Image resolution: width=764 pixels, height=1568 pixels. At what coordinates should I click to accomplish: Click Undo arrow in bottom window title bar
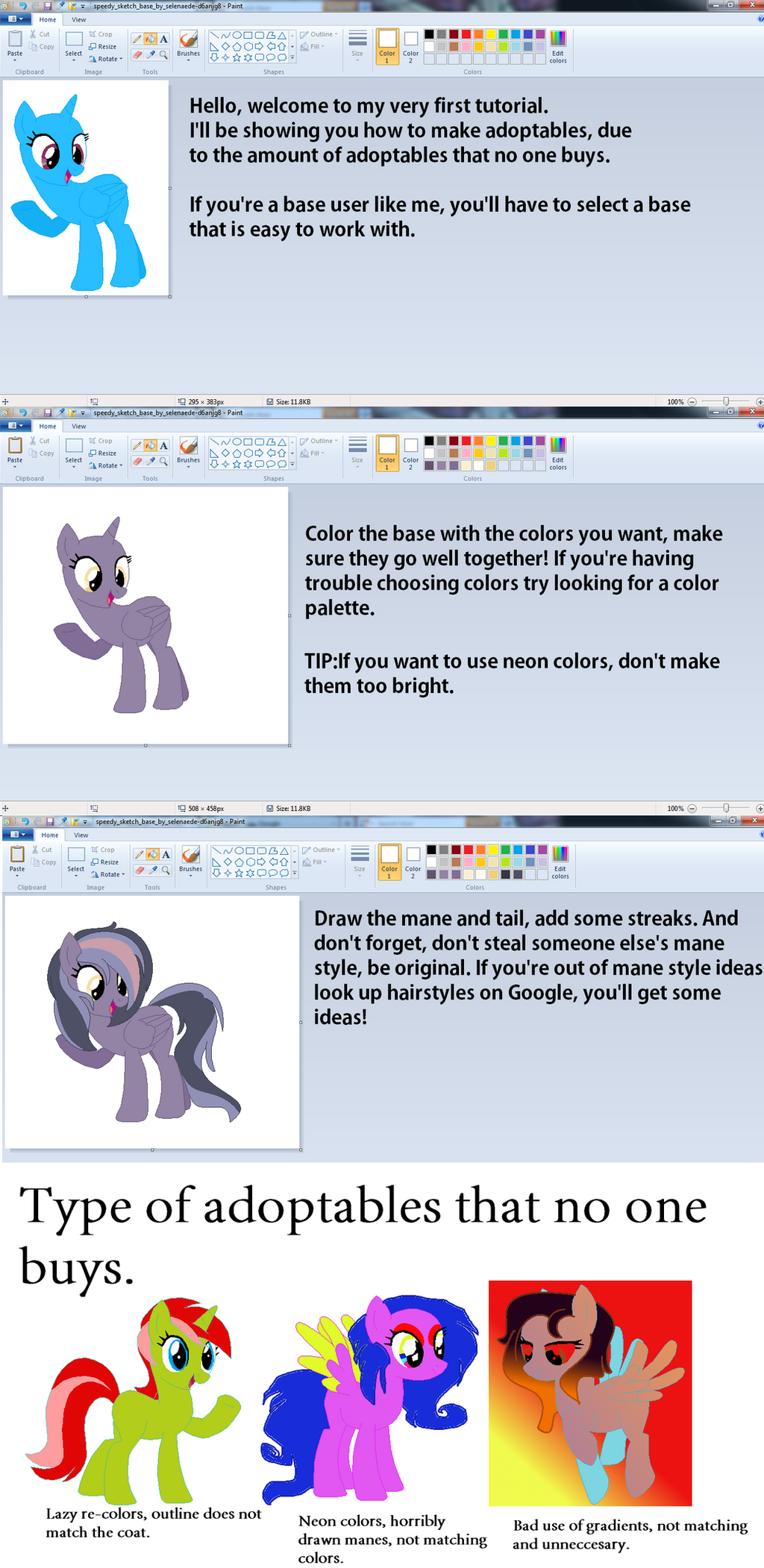click(x=25, y=821)
